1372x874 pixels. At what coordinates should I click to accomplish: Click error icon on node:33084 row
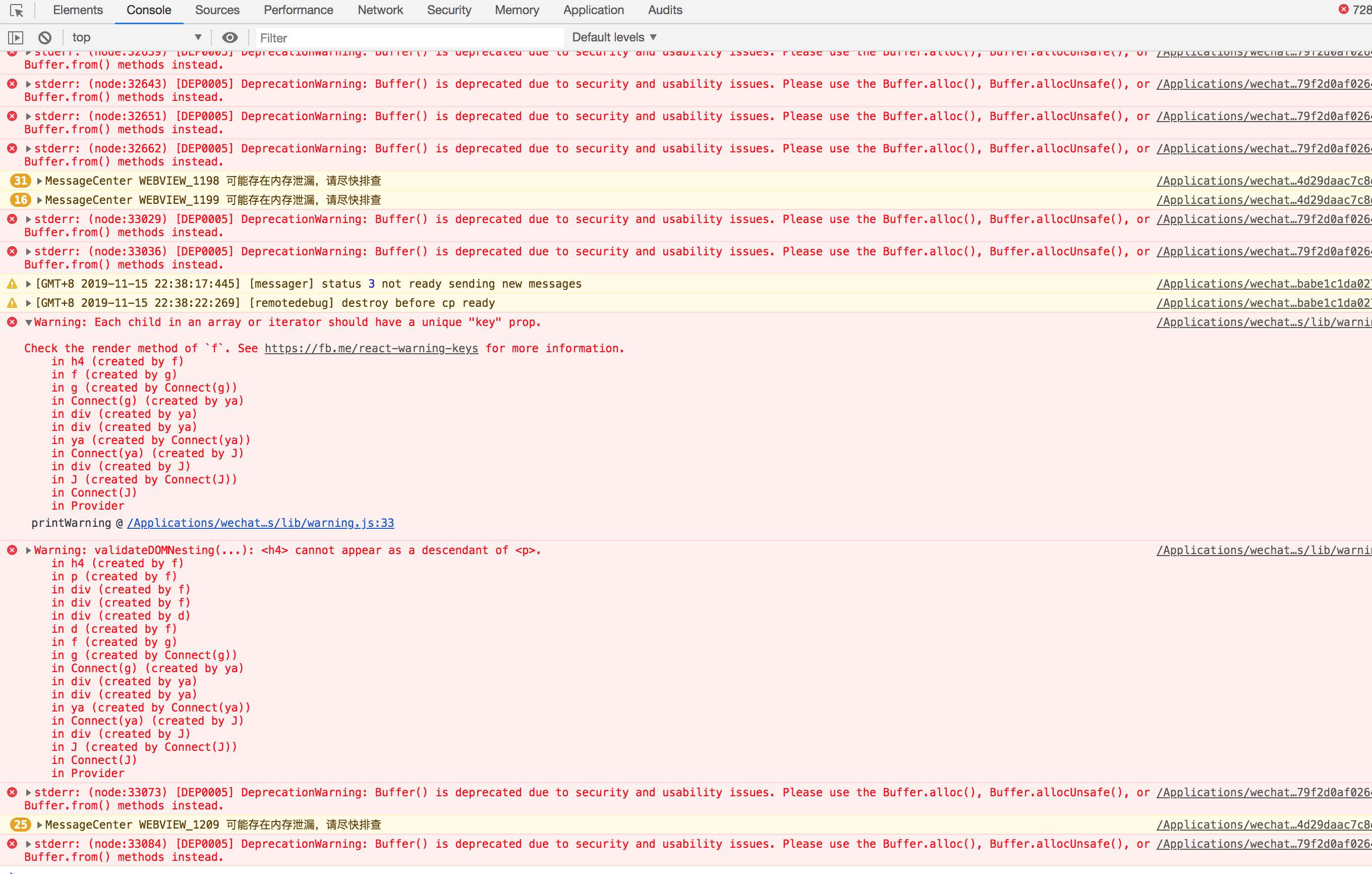(12, 844)
